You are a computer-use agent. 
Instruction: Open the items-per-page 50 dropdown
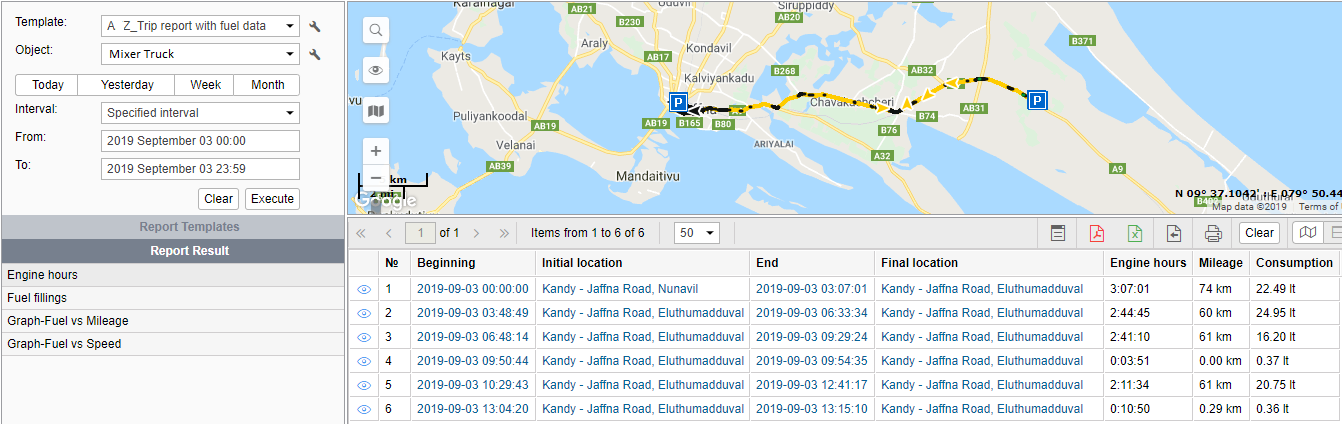coord(697,233)
